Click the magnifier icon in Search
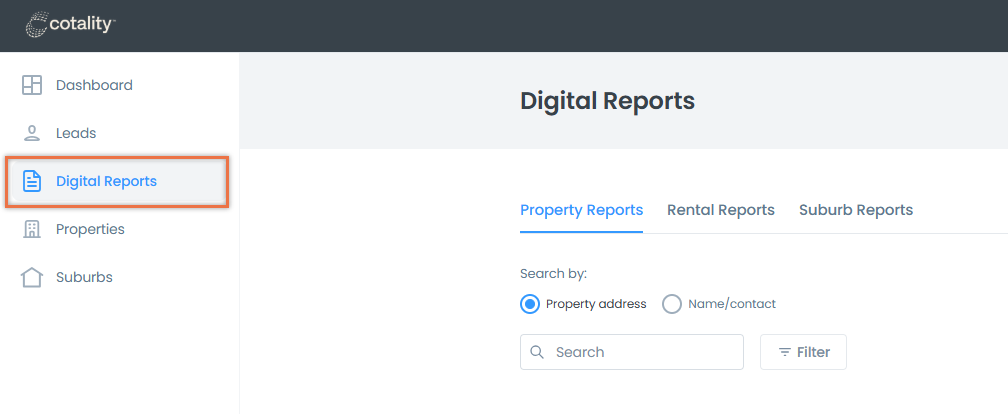Image resolution: width=1008 pixels, height=414 pixels. pos(537,352)
